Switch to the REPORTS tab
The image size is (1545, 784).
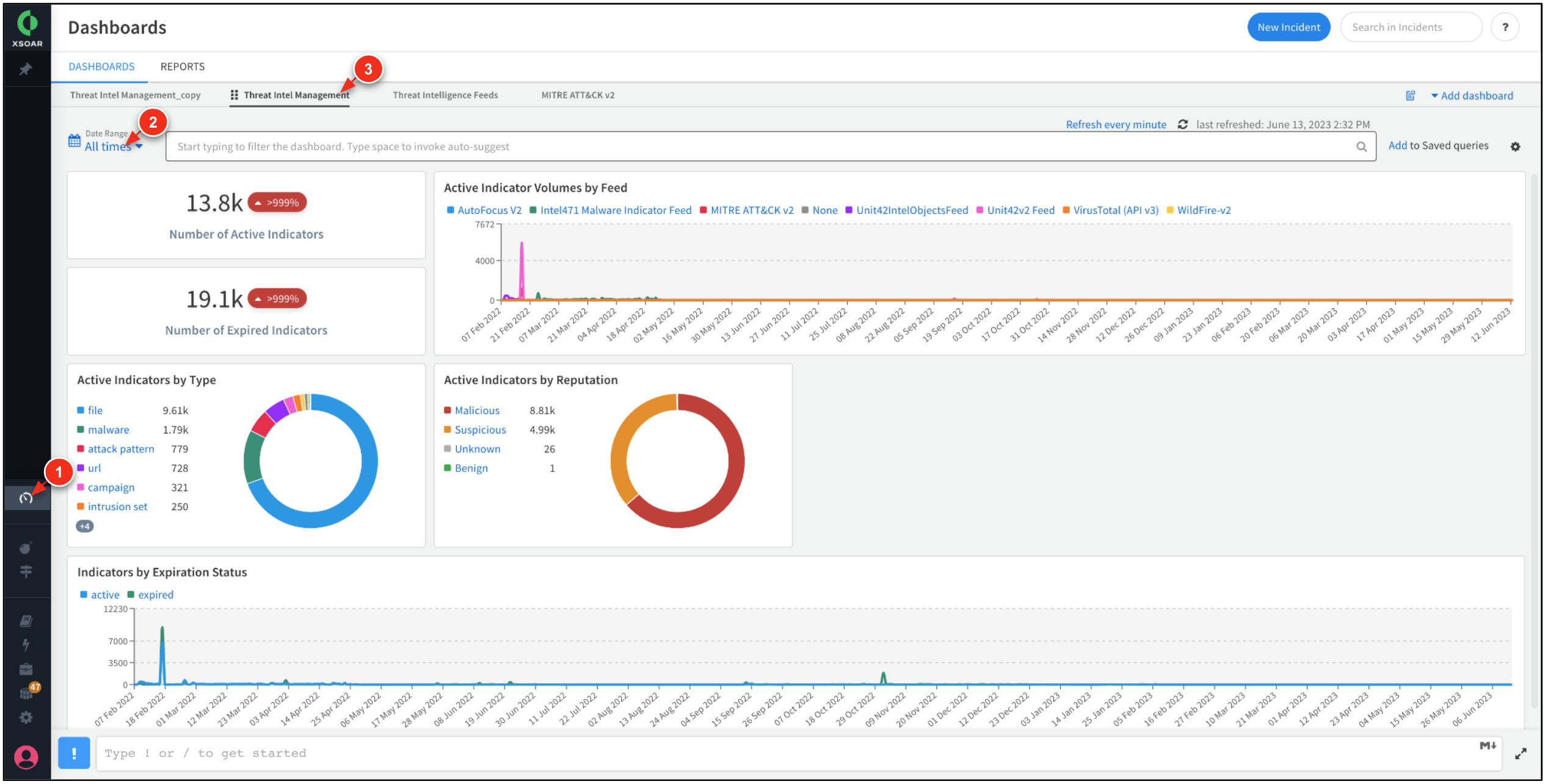tap(183, 67)
